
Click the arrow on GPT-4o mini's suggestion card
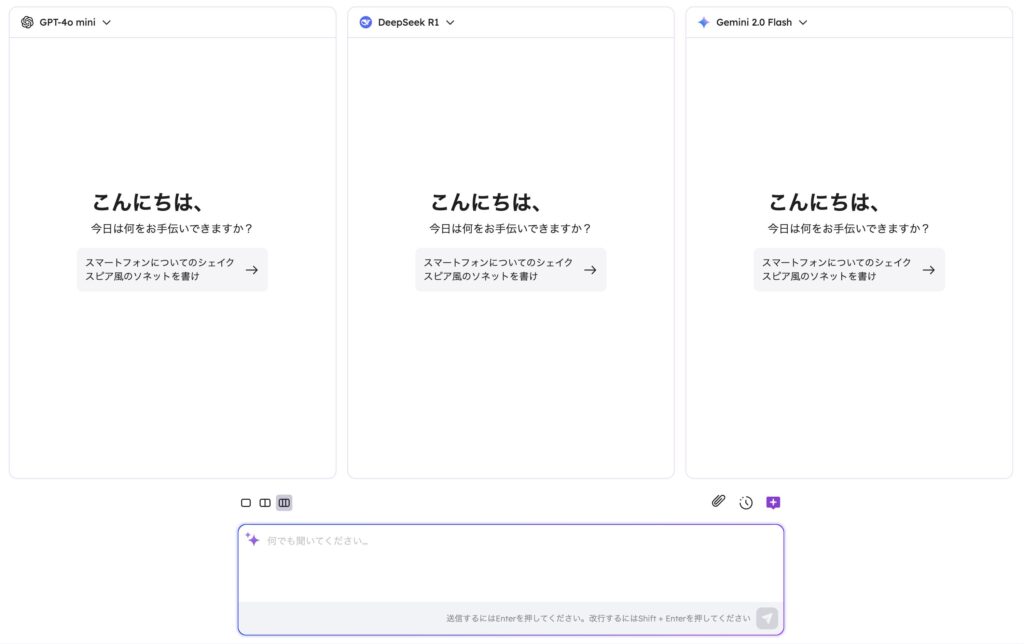pos(252,270)
